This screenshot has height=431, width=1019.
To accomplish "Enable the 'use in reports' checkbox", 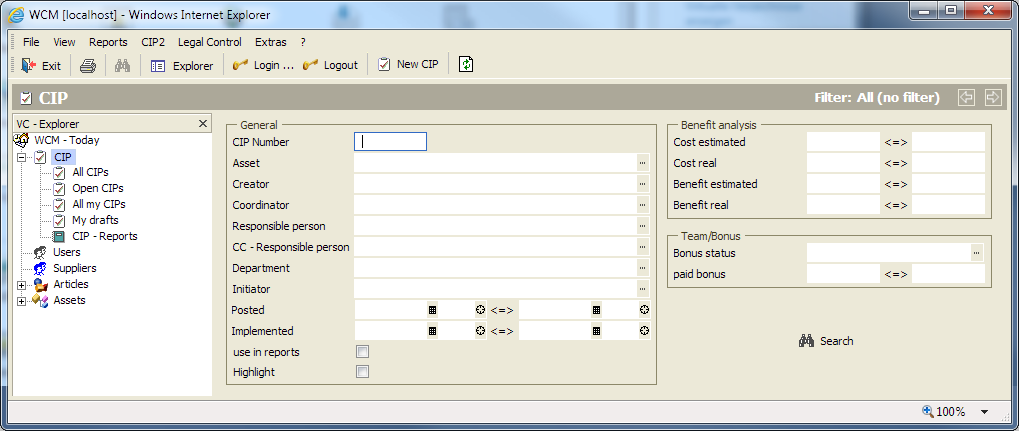I will (363, 352).
